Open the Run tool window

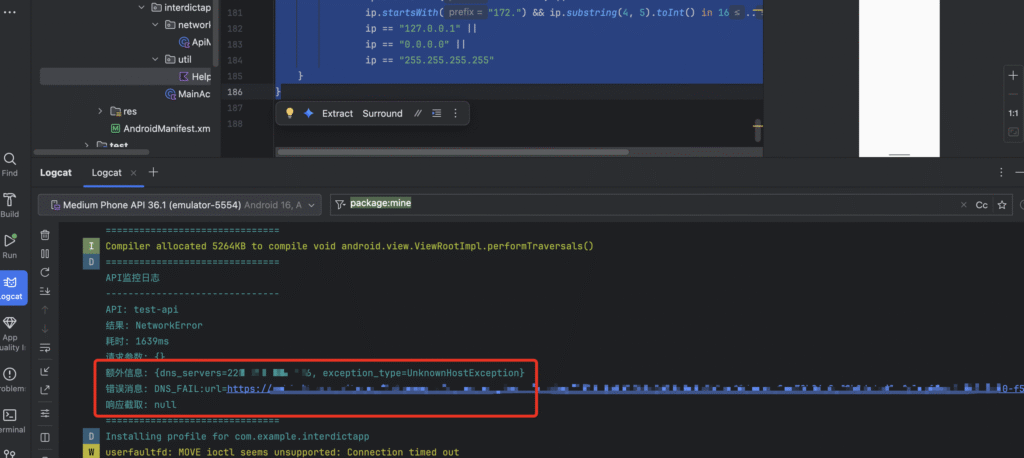(10, 244)
